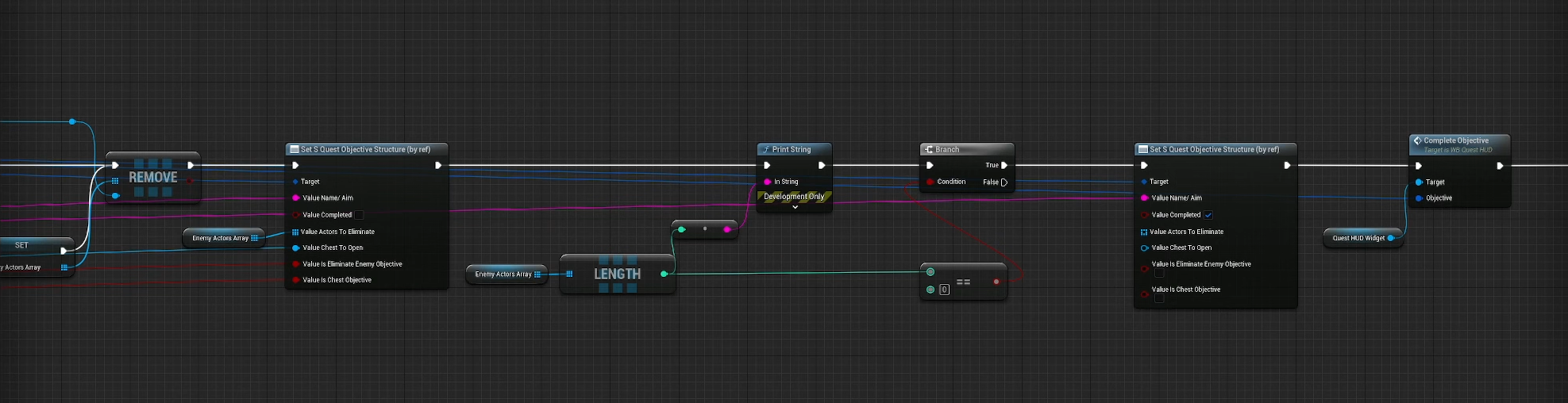Click Complete Objective exec input pin

[1419, 166]
